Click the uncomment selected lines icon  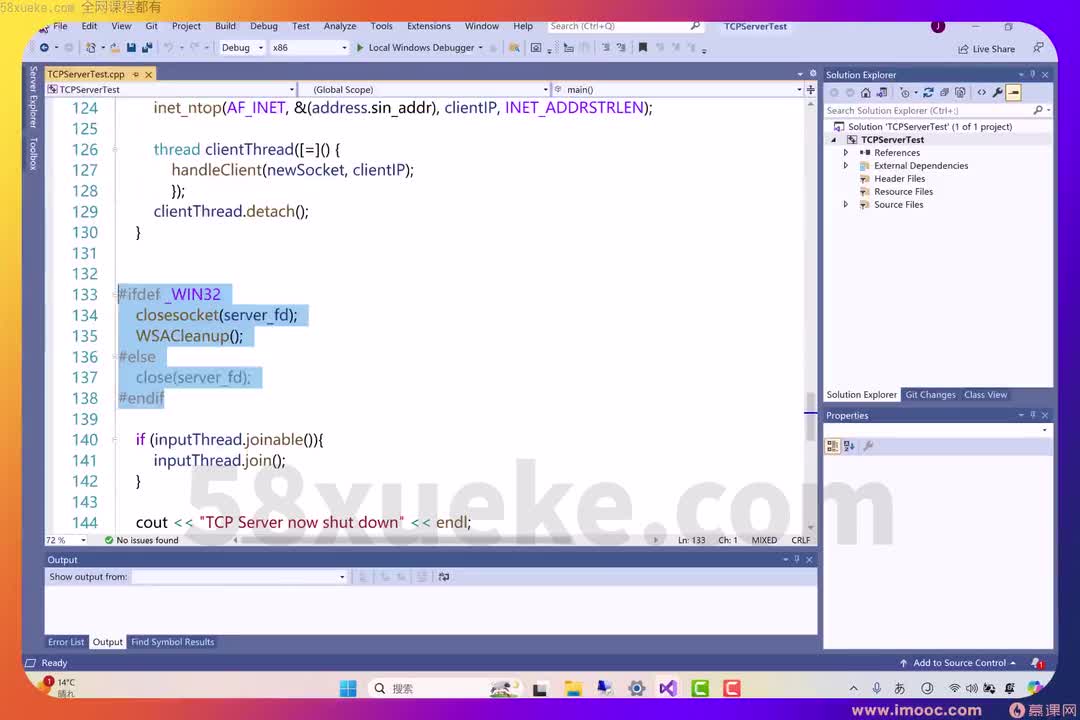(x=621, y=48)
